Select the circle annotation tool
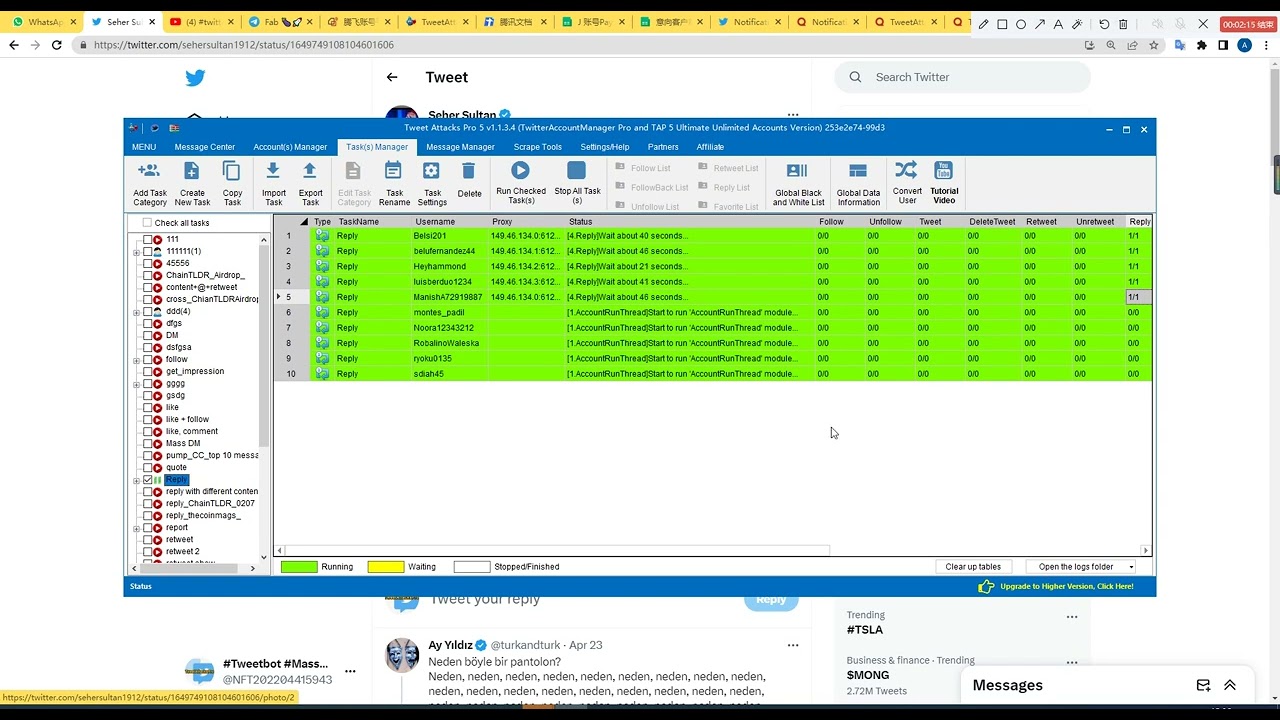This screenshot has height=720, width=1280. pos(1021,24)
